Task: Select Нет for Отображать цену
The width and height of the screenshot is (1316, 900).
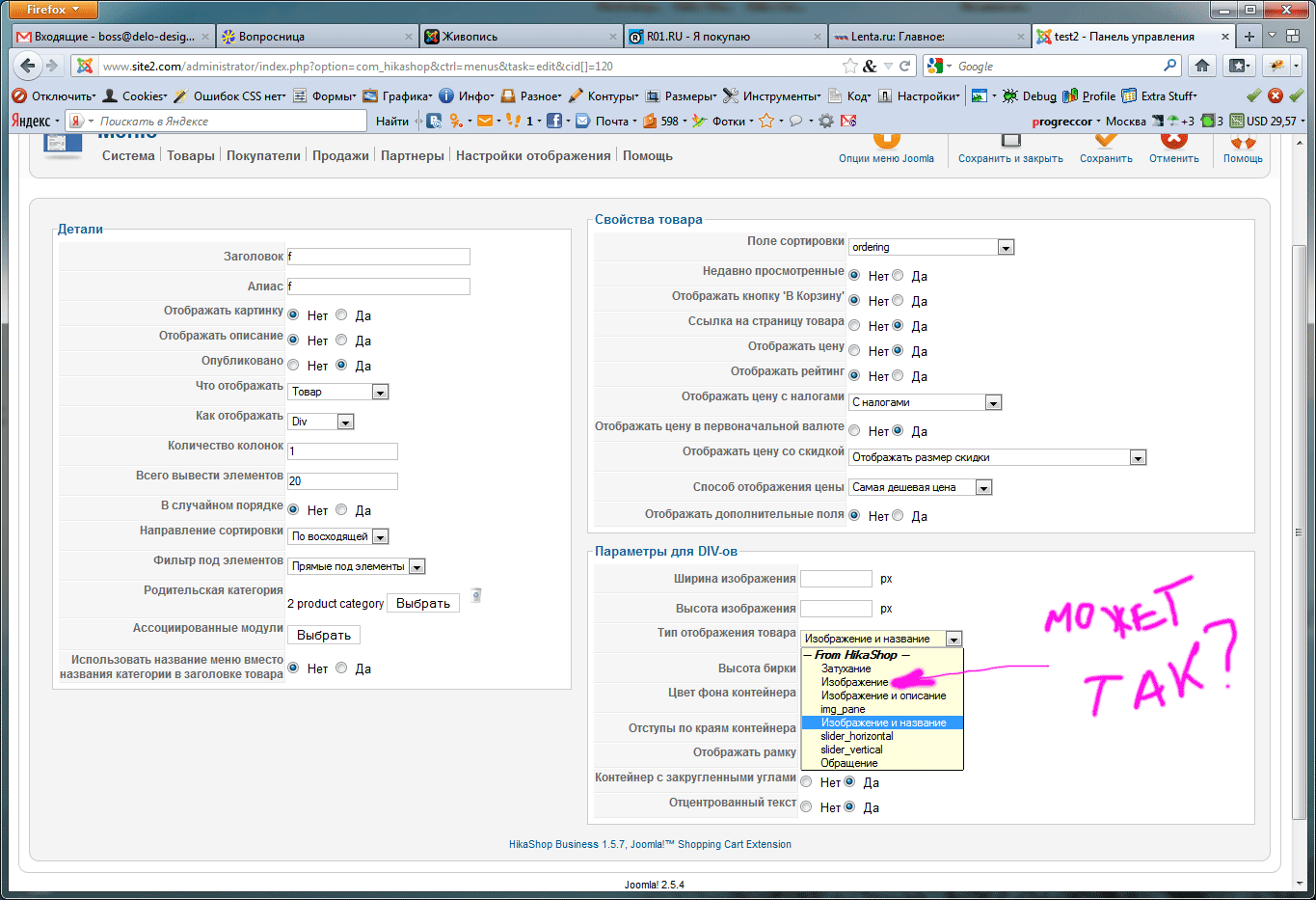Action: click(854, 350)
